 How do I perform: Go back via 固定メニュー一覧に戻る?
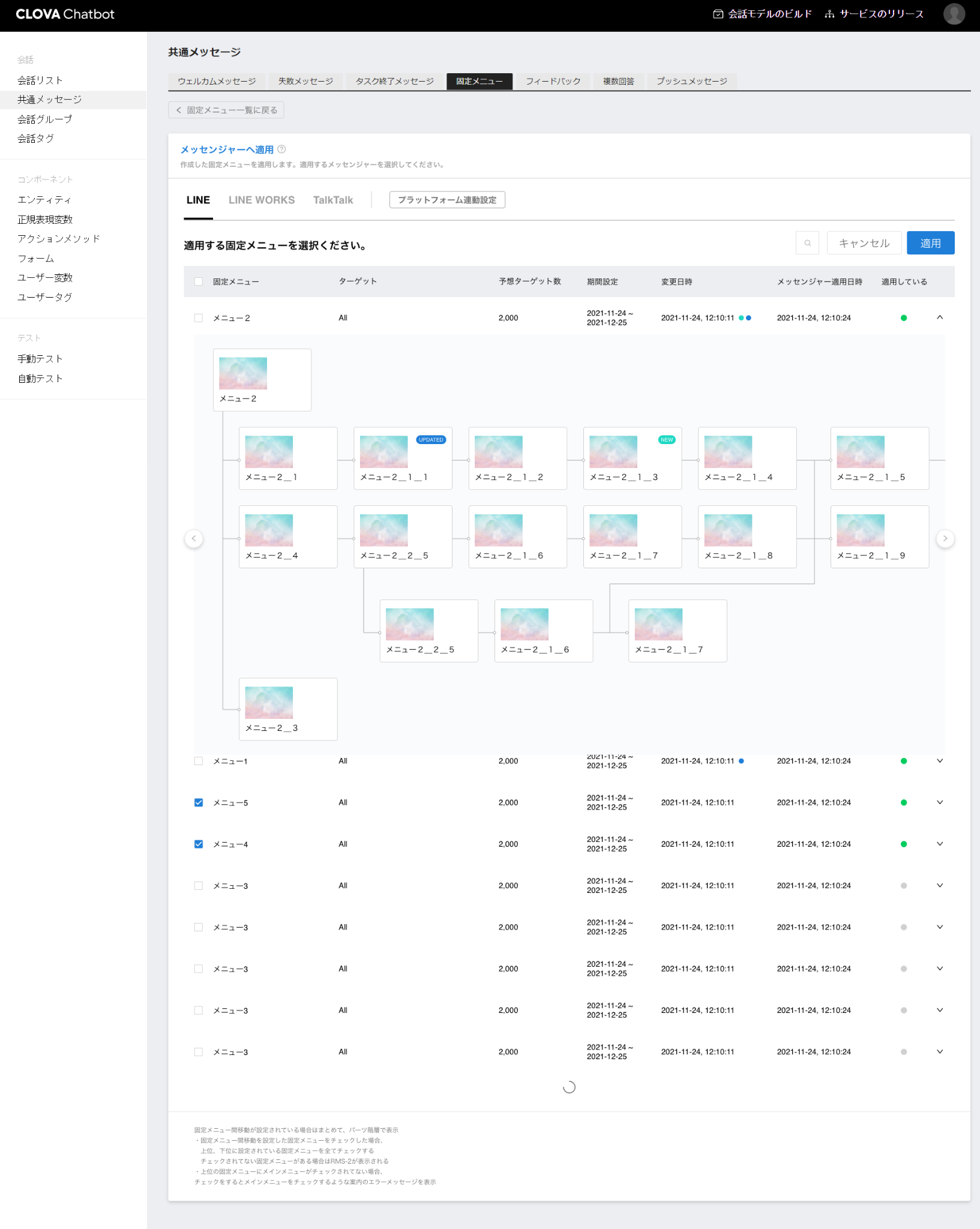[226, 110]
